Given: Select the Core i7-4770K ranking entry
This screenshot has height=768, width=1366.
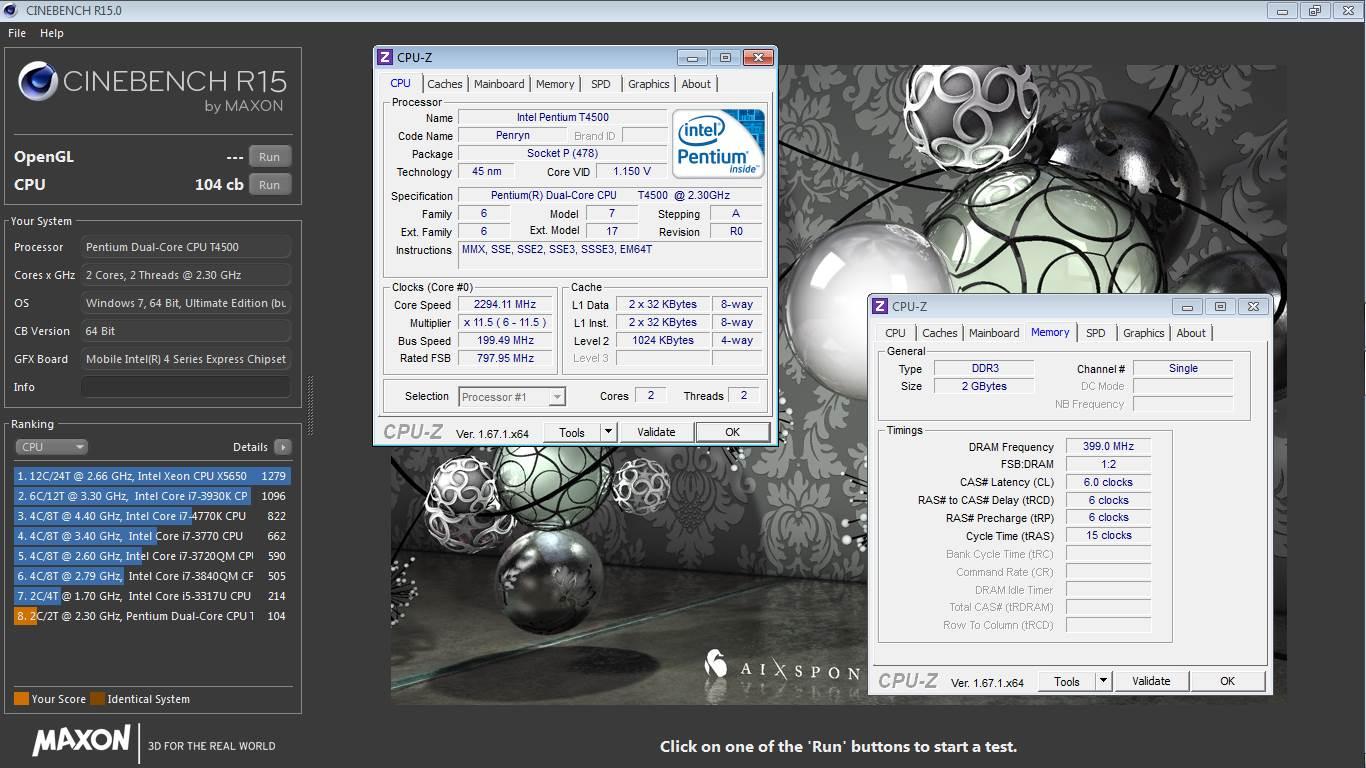Looking at the screenshot, I should point(152,516).
